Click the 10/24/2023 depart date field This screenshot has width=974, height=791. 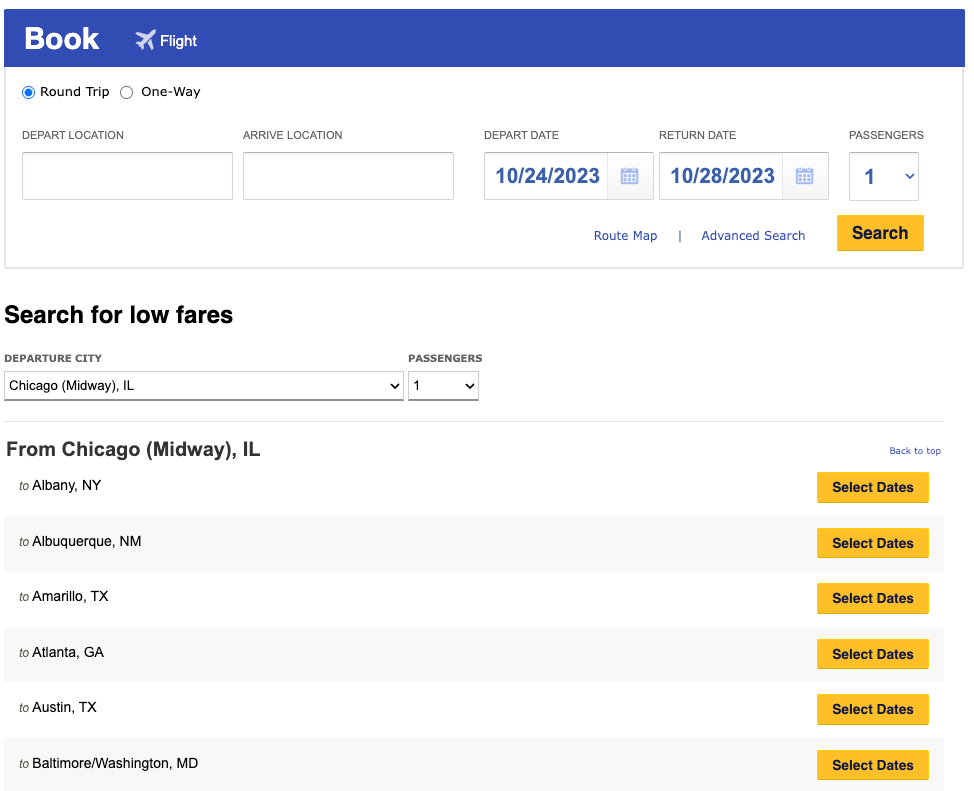click(547, 177)
